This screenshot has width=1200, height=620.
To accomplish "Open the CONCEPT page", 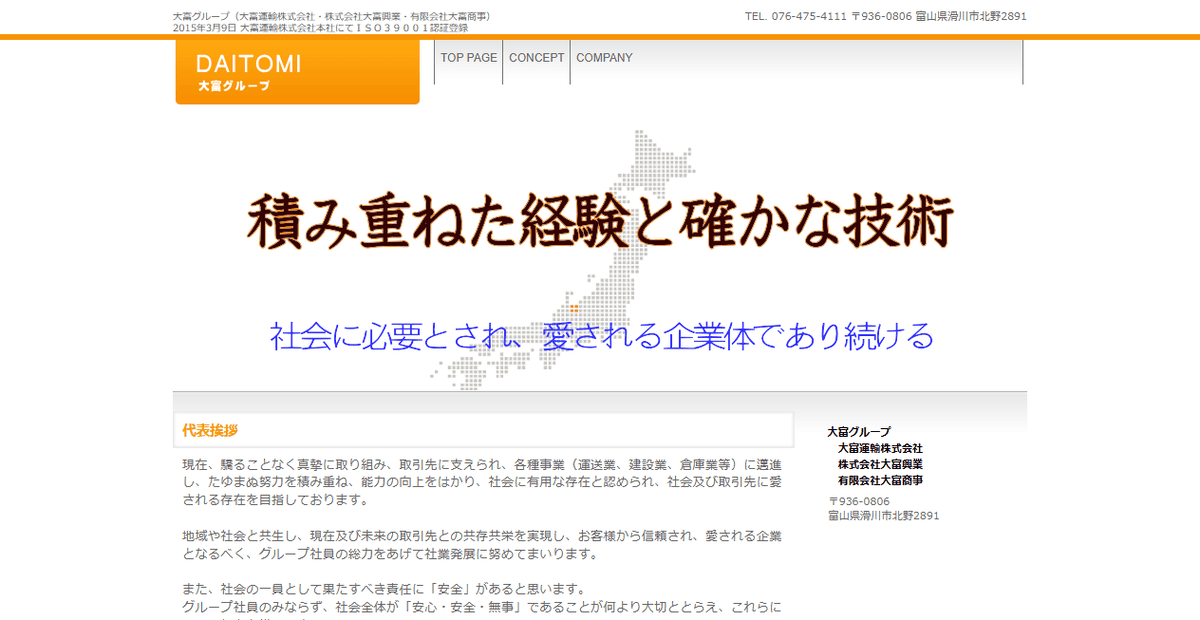I will pyautogui.click(x=536, y=58).
